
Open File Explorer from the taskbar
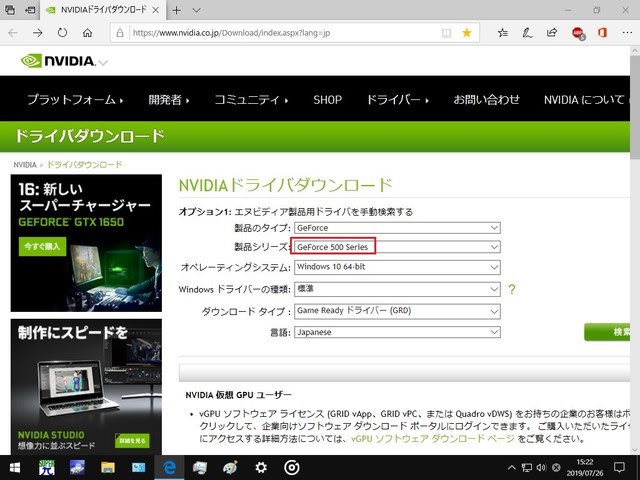(108, 467)
